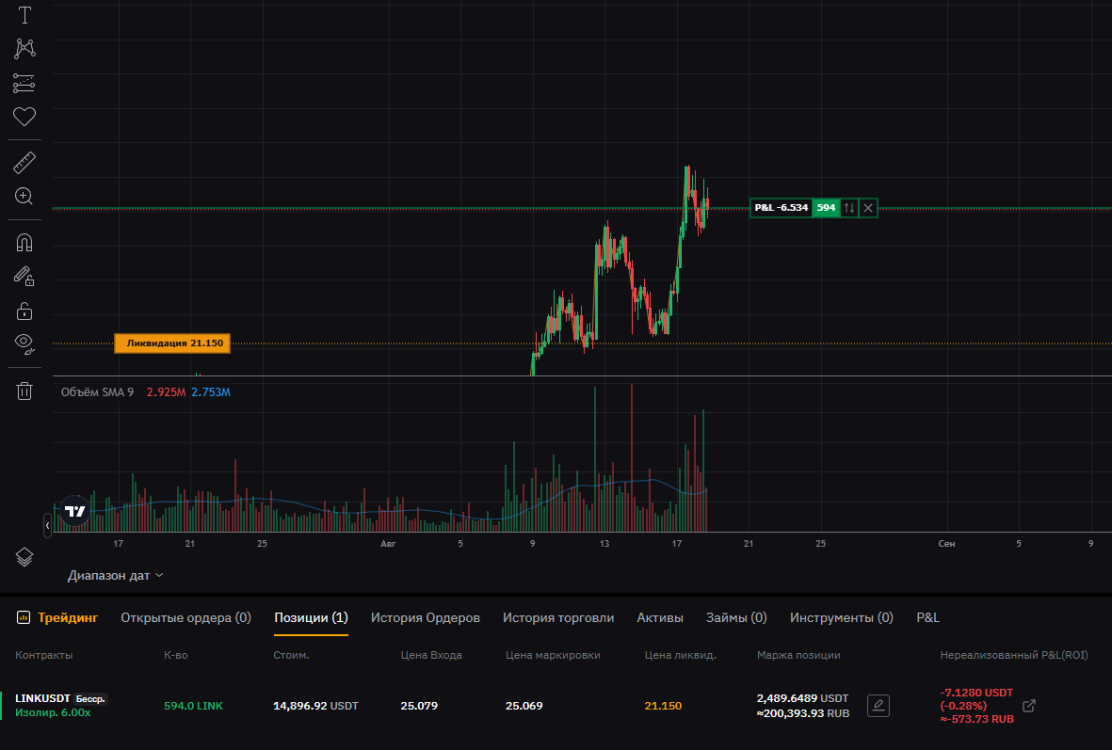Collapse the volume pane with left arrow
Image resolution: width=1112 pixels, height=750 pixels.
click(x=47, y=524)
